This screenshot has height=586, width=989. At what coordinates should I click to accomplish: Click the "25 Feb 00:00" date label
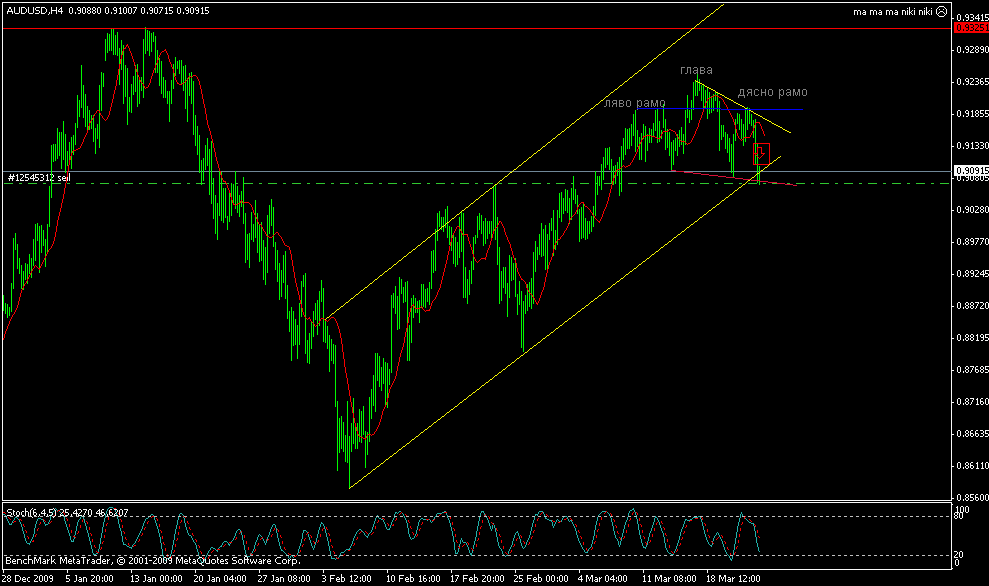click(541, 578)
